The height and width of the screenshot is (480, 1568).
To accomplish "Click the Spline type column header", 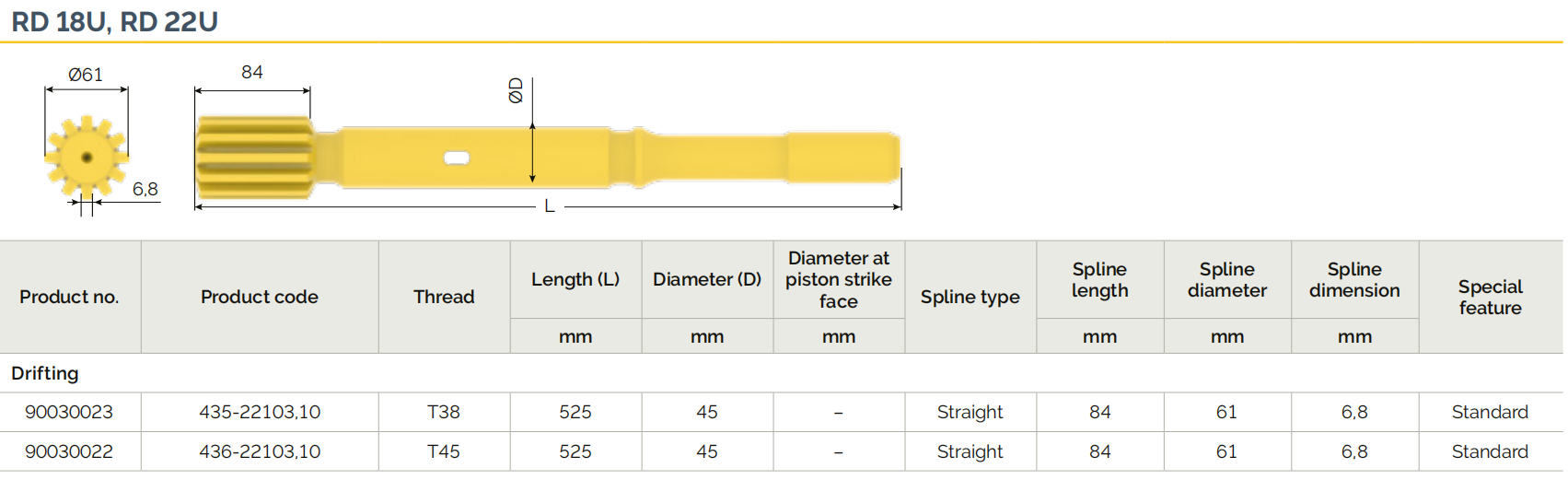I will [970, 297].
